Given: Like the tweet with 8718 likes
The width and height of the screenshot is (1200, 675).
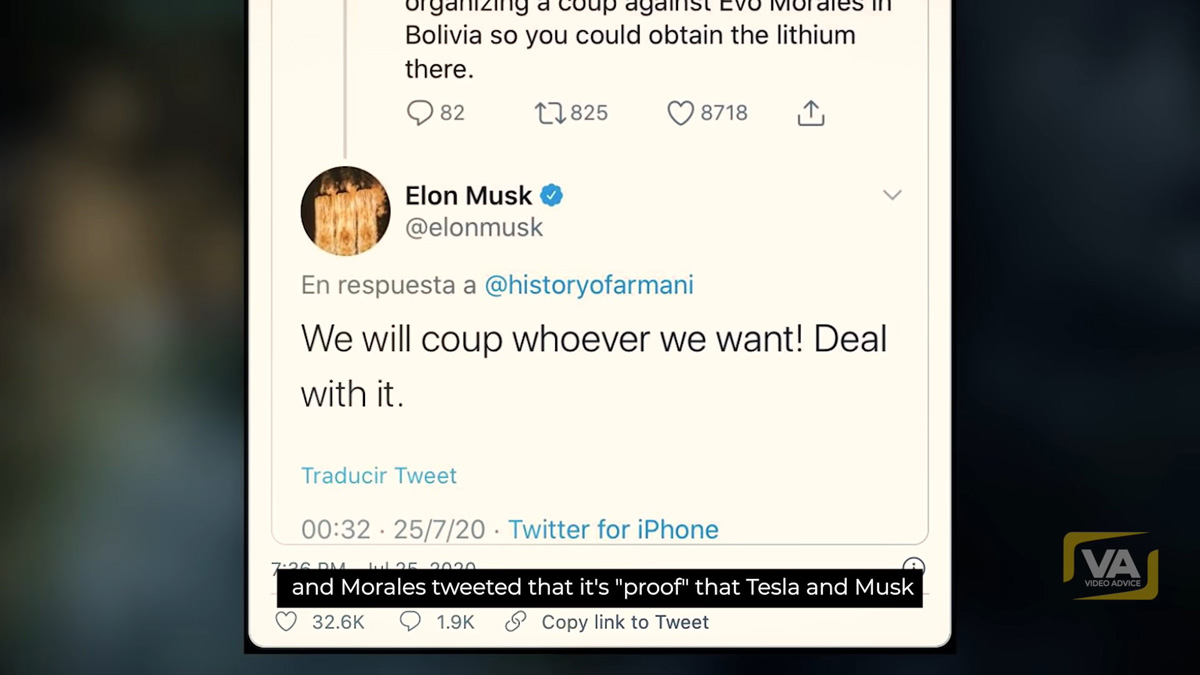Looking at the screenshot, I should pyautogui.click(x=680, y=113).
